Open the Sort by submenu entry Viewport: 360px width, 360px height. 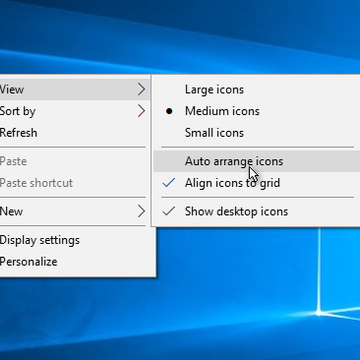click(74, 111)
